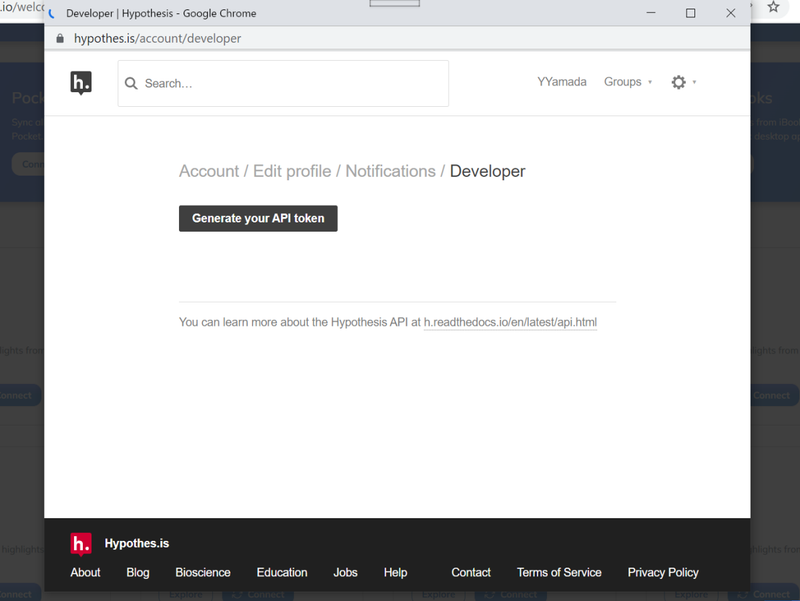Open the Terms of Service link
The width and height of the screenshot is (800, 601).
(559, 572)
